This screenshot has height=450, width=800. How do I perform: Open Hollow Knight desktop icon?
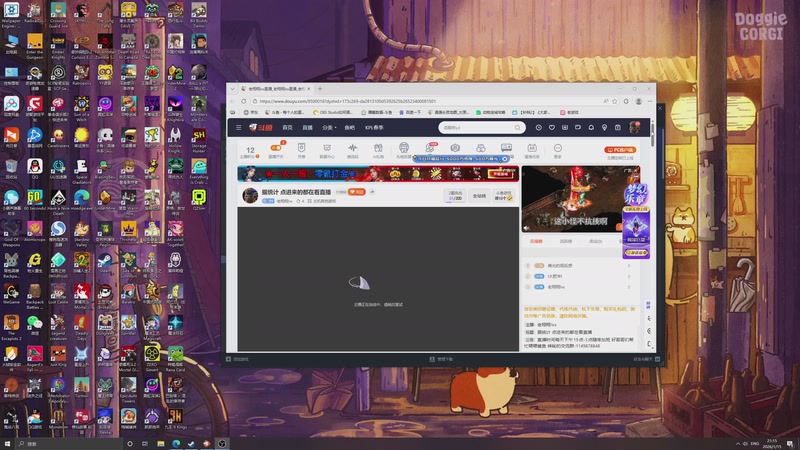[175, 140]
